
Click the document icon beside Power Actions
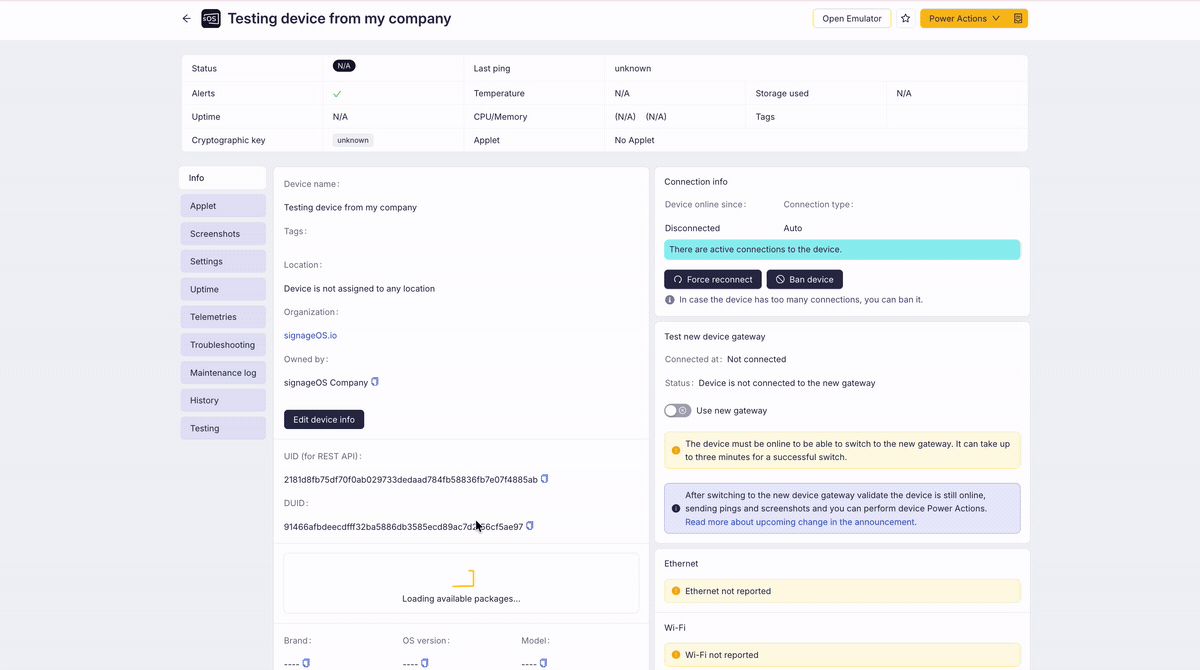click(x=1018, y=18)
